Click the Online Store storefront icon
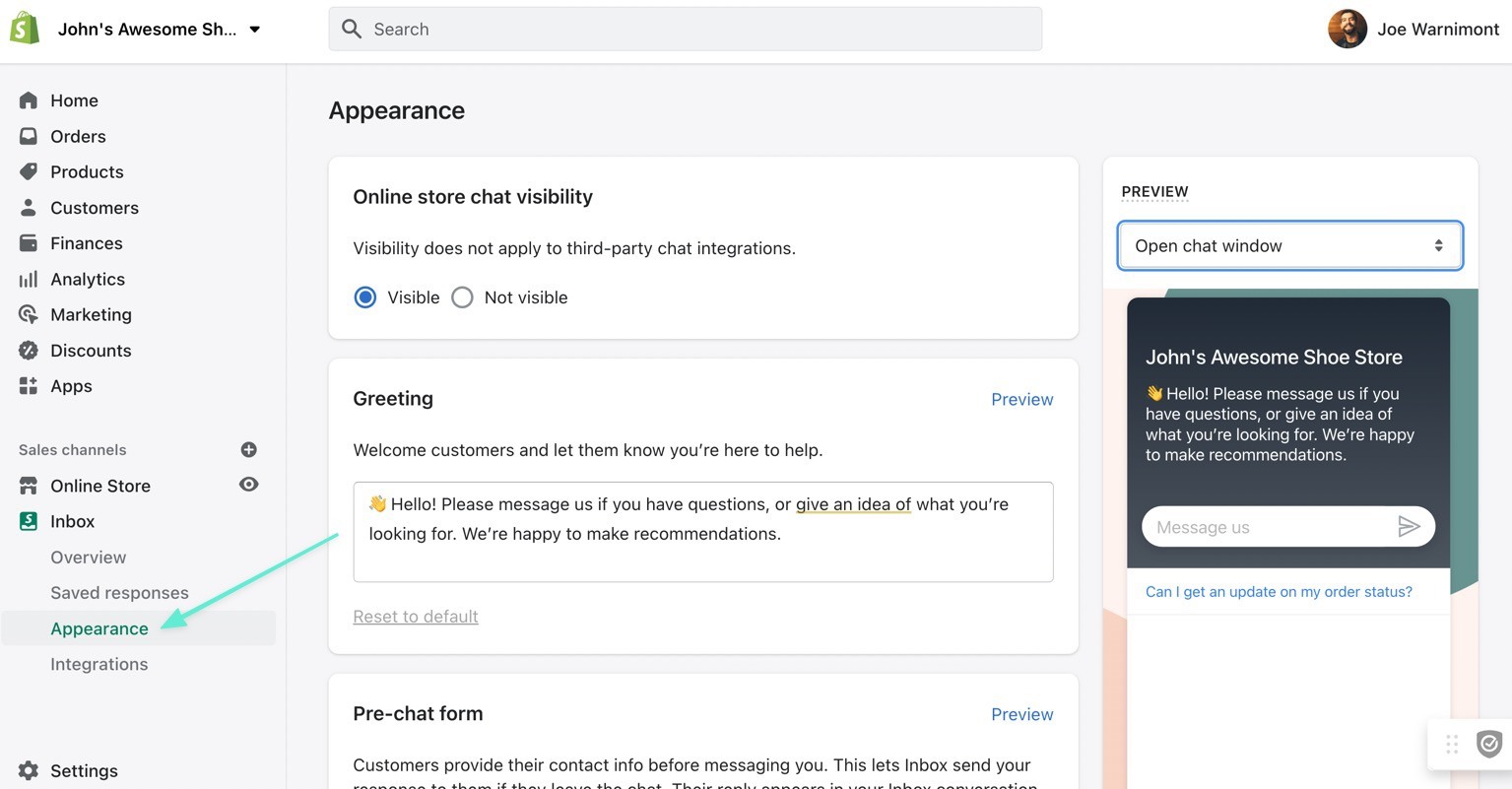The width and height of the screenshot is (1512, 789). tap(29, 486)
